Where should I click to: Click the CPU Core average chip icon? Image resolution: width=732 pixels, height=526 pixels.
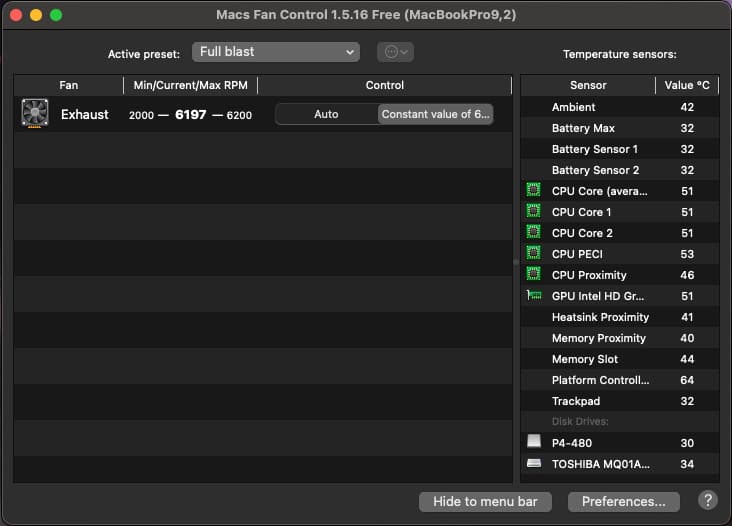point(533,190)
